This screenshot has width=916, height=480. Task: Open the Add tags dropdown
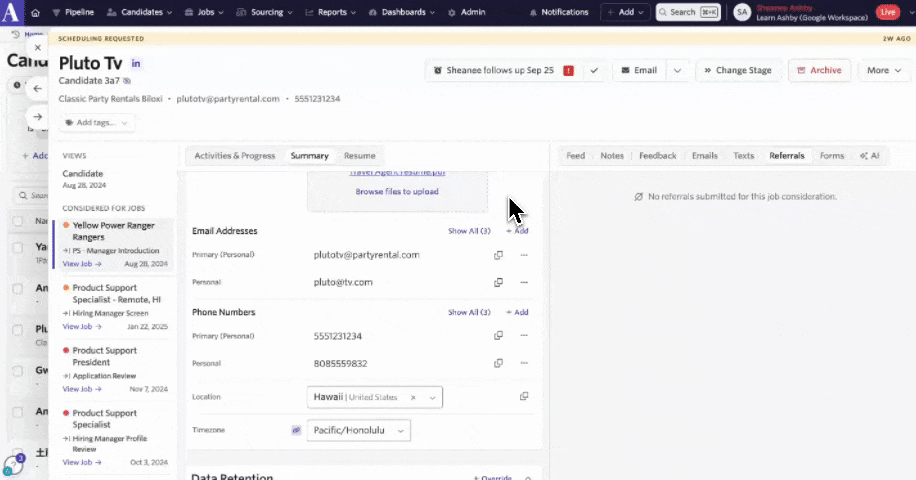[x=96, y=123]
